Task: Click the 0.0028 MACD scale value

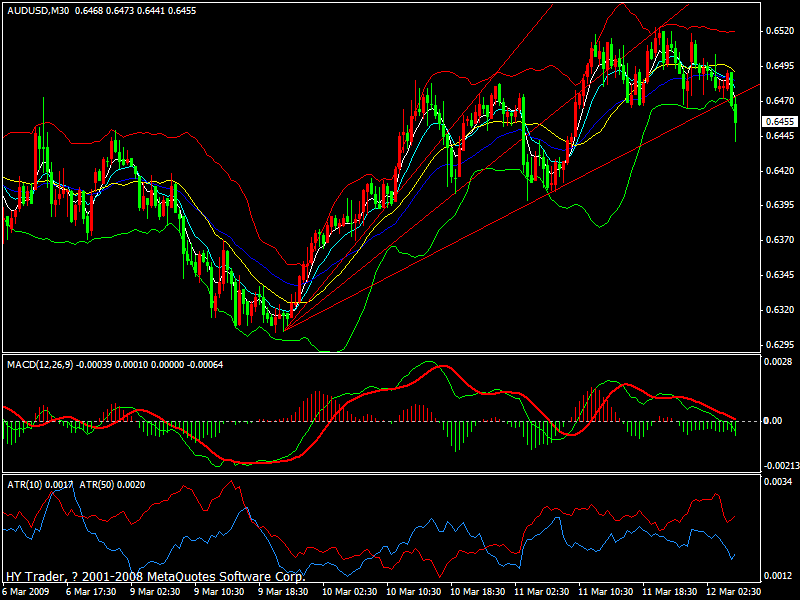Action: [x=778, y=362]
